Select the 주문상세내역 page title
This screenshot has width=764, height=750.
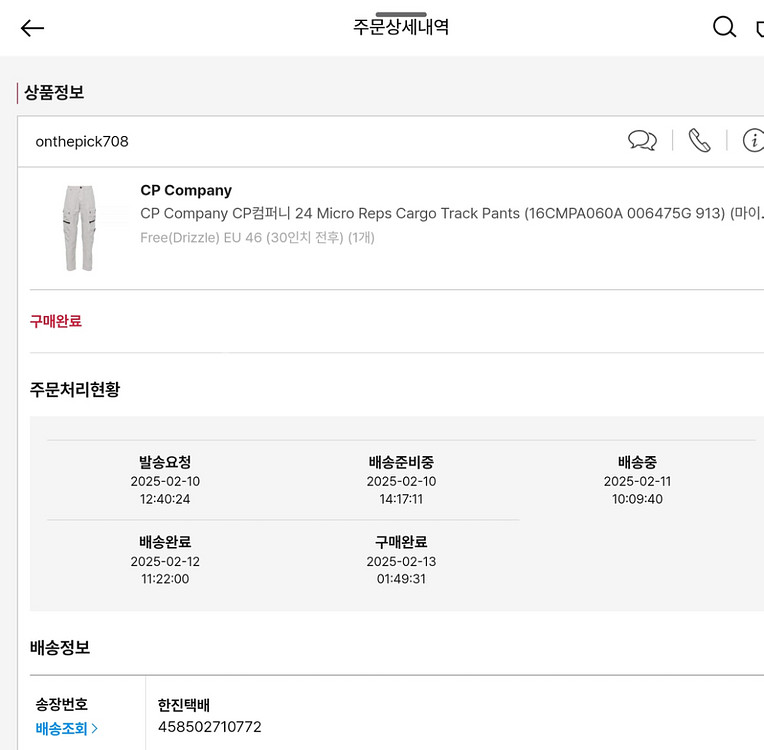coord(401,27)
